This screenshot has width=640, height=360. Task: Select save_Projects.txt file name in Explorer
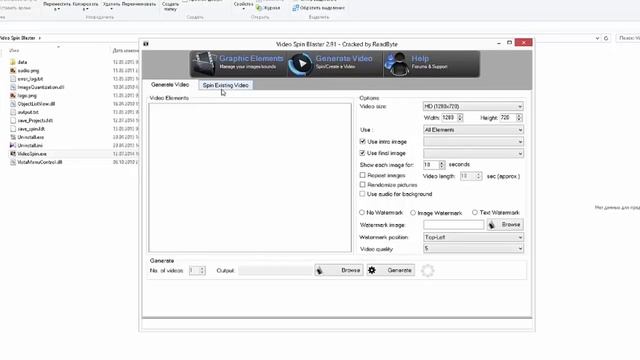tap(35, 121)
